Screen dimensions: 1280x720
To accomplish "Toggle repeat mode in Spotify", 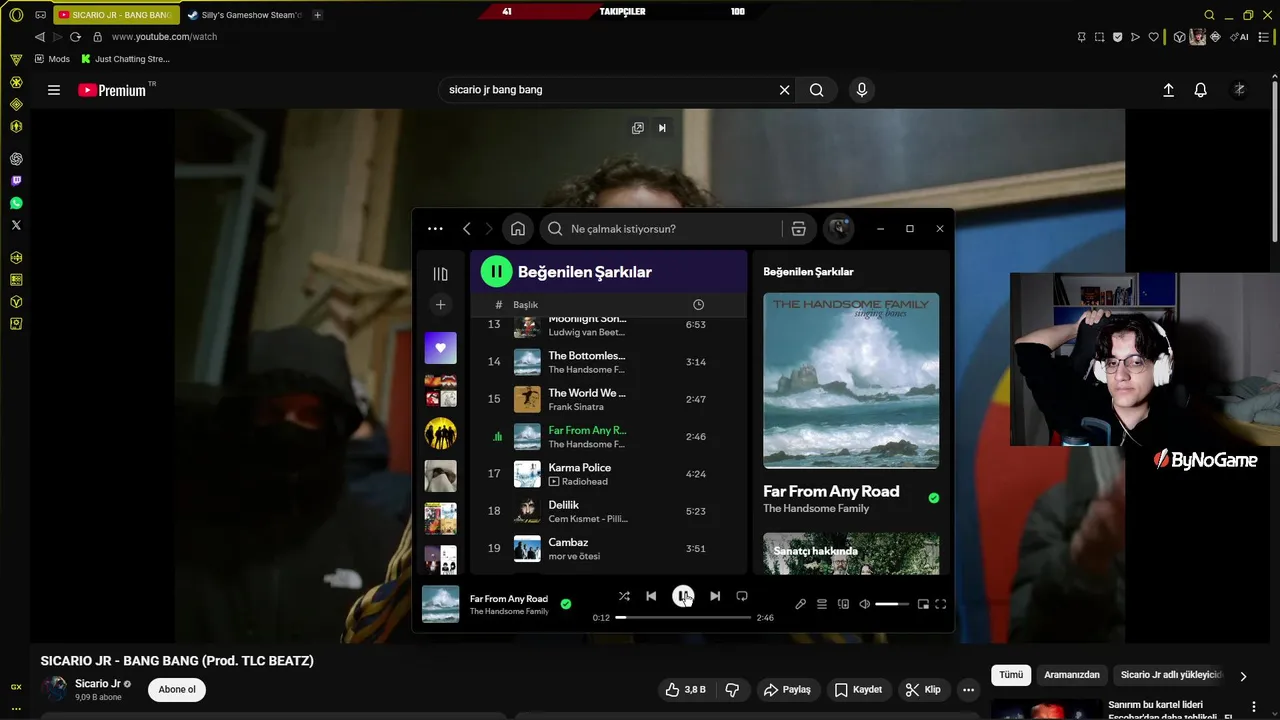I will click(x=742, y=596).
